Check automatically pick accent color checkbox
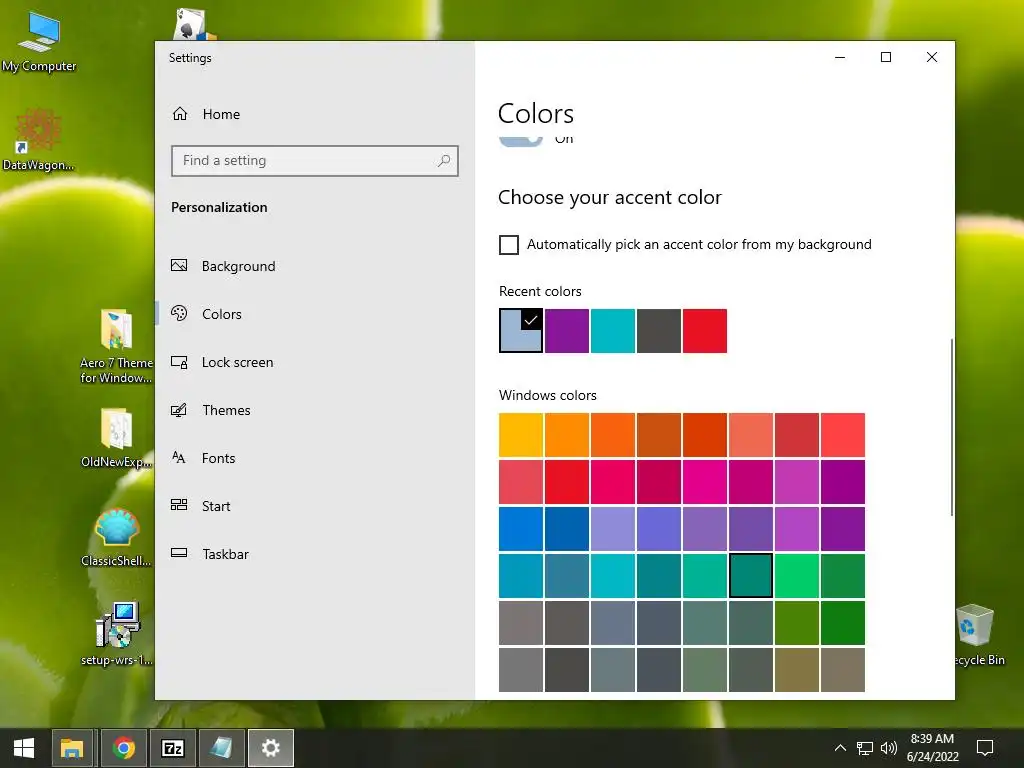 tap(509, 244)
